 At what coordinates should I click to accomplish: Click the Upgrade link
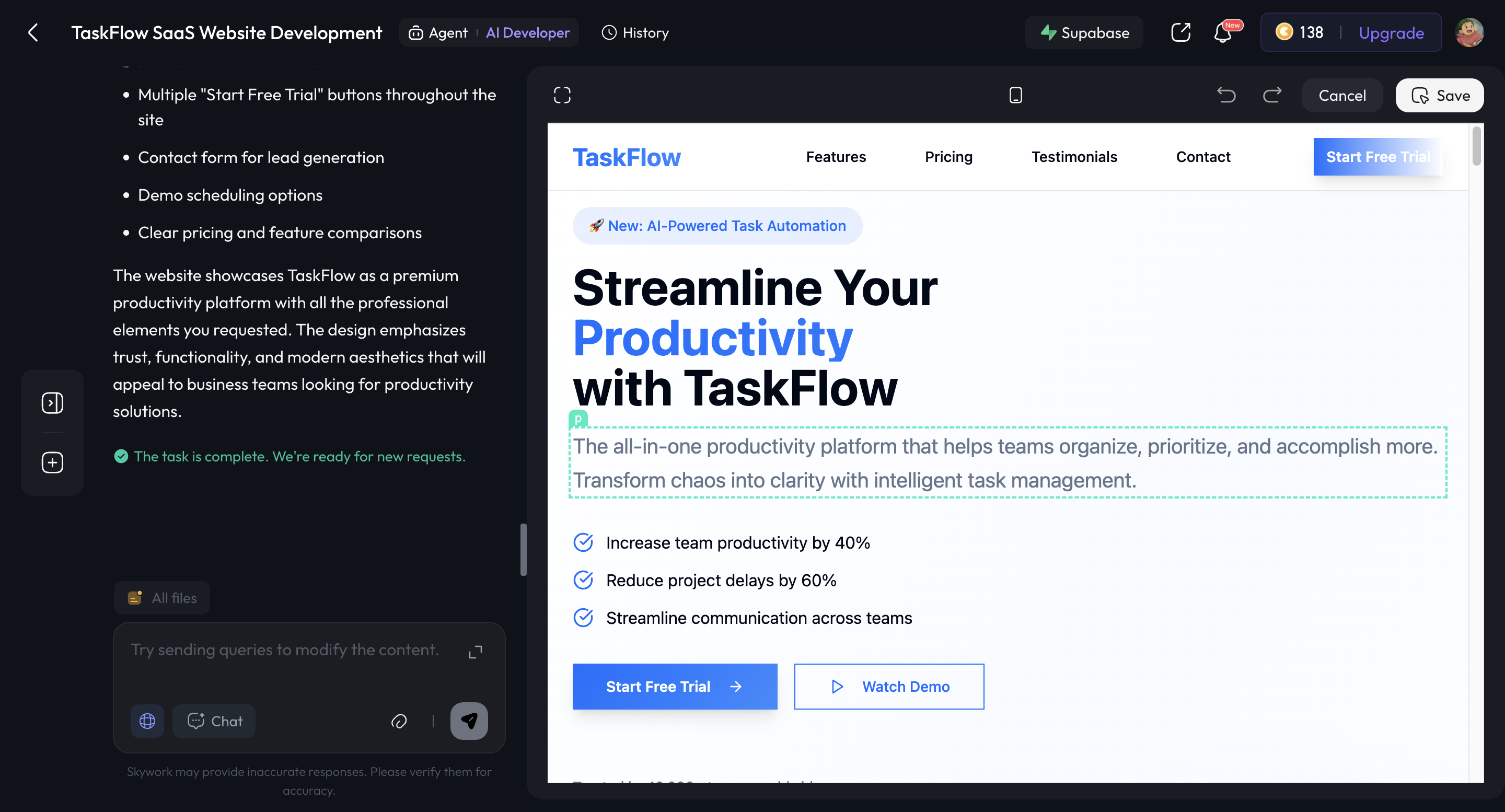click(1391, 33)
